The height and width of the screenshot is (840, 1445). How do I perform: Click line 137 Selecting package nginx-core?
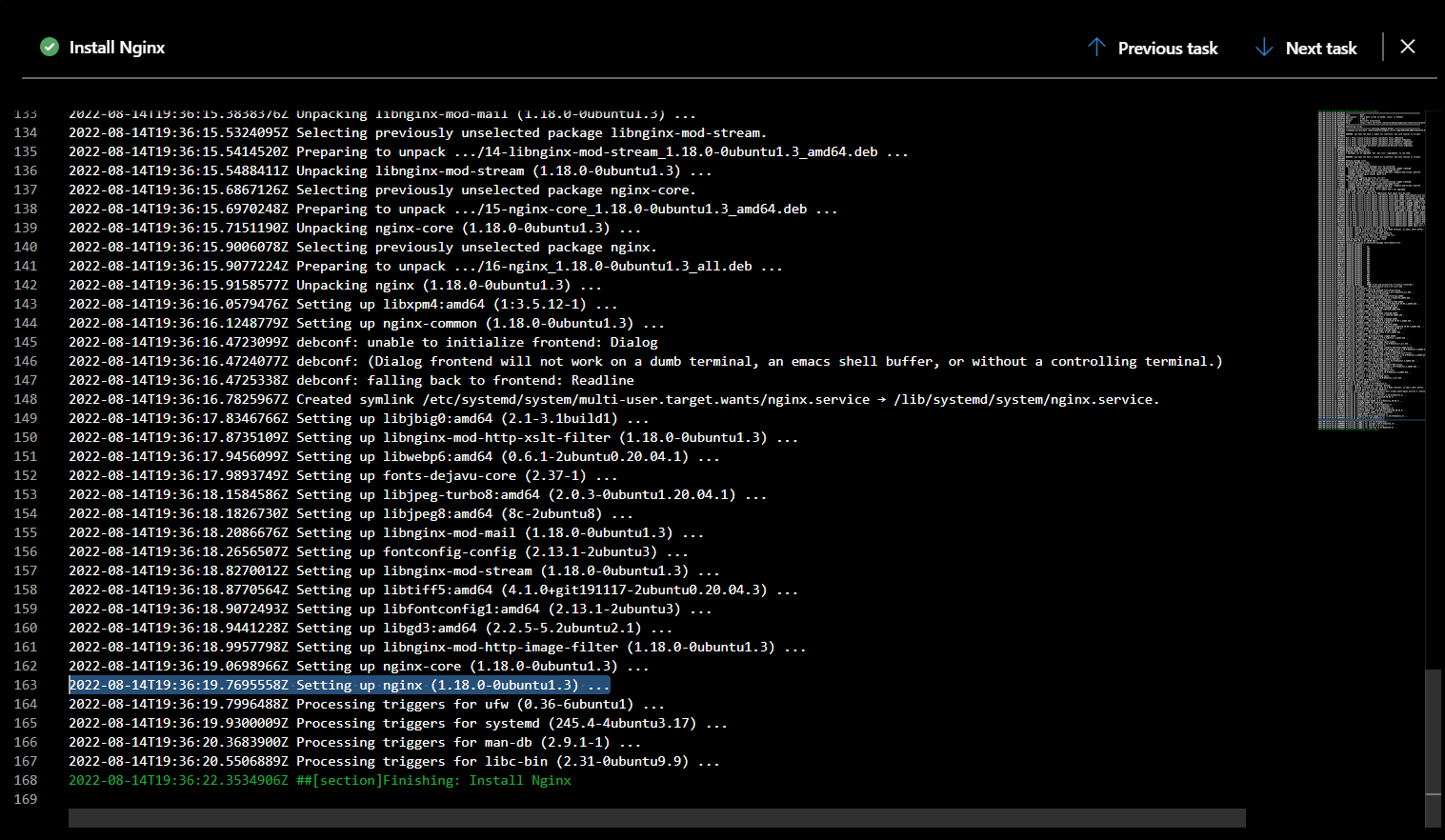coord(382,190)
